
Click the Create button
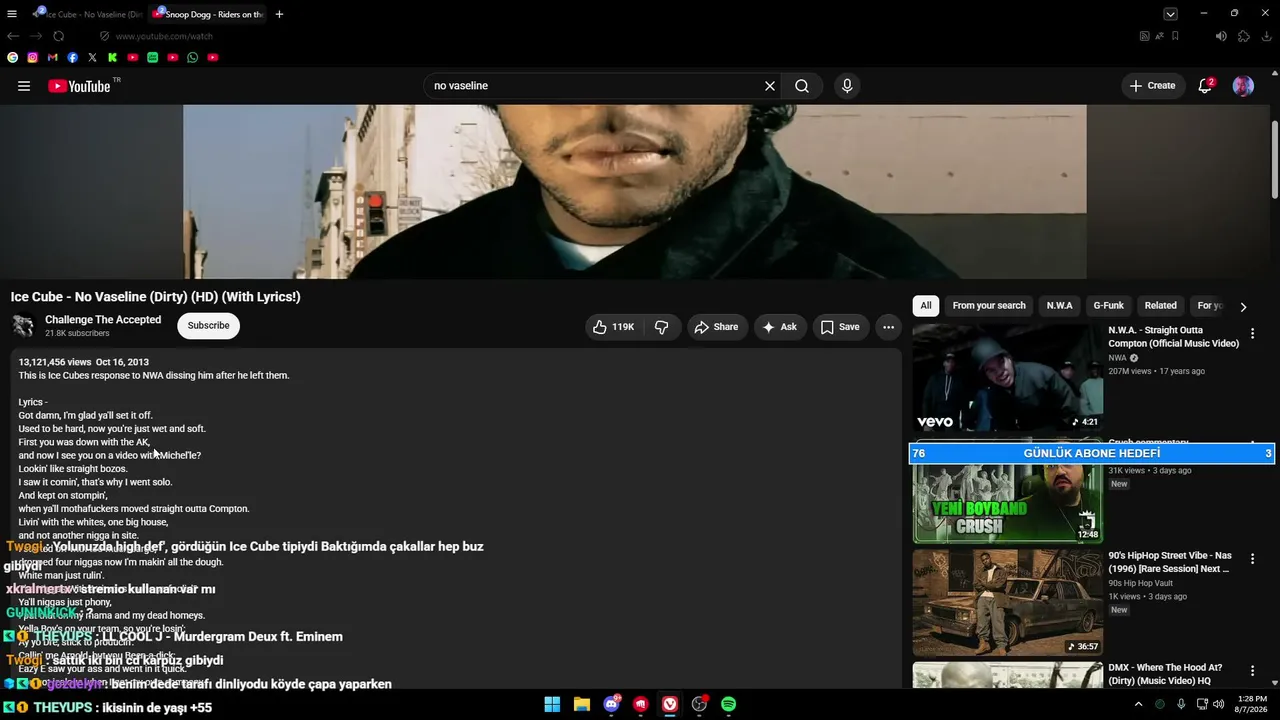pos(1152,86)
